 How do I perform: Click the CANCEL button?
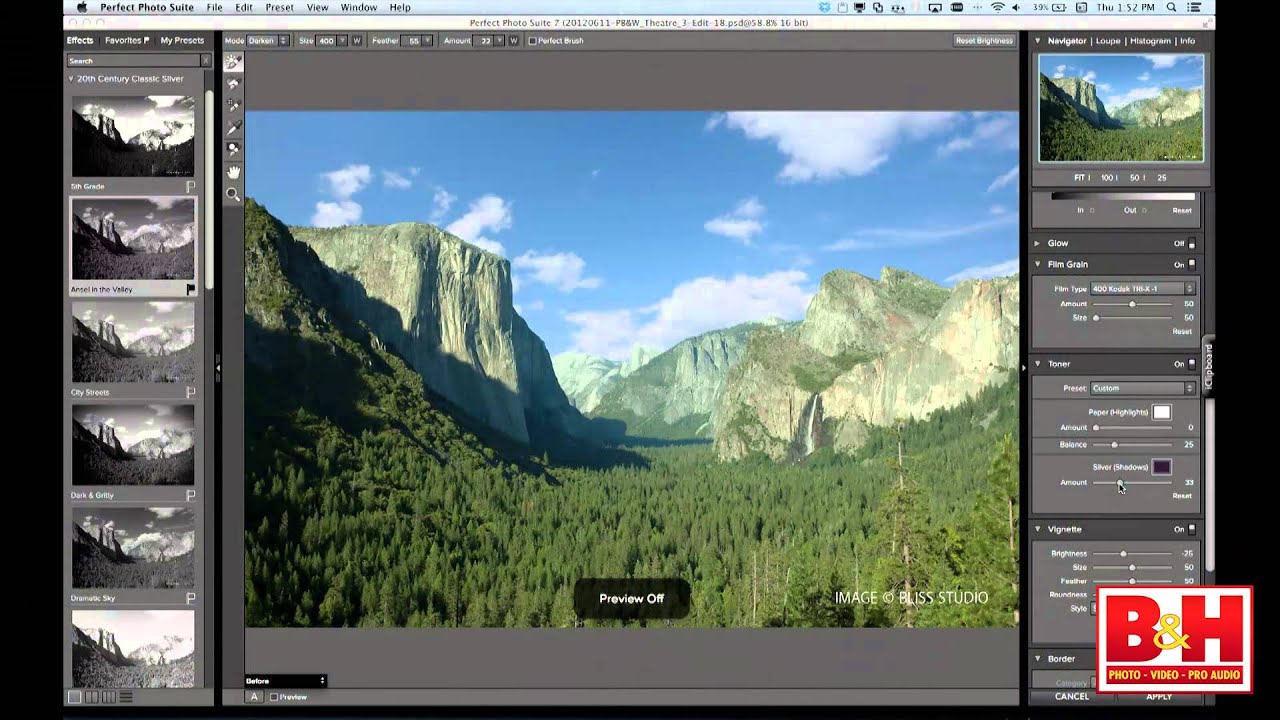tap(1071, 697)
